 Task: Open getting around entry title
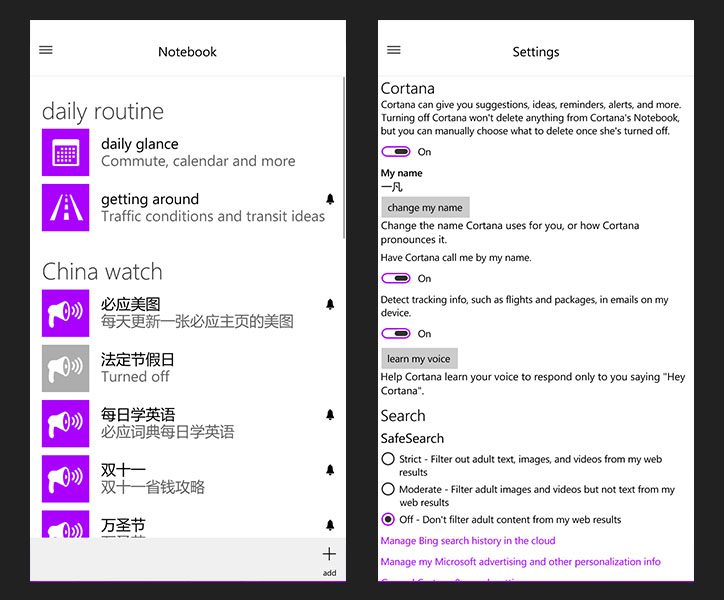click(150, 199)
